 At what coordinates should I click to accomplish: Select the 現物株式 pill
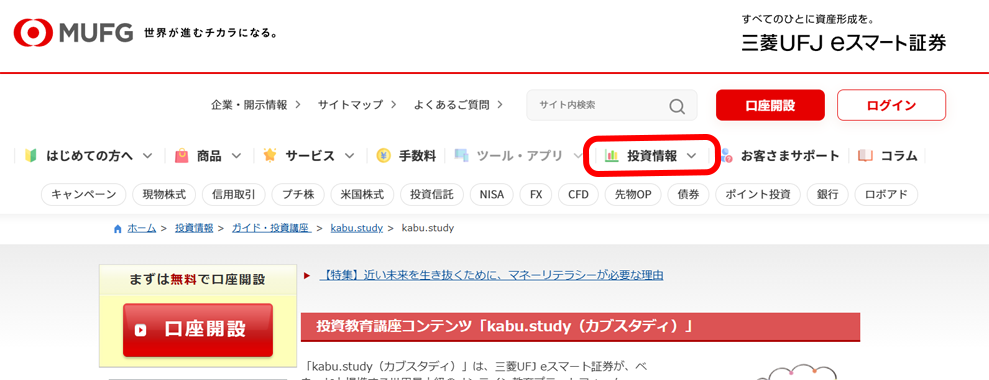[165, 194]
